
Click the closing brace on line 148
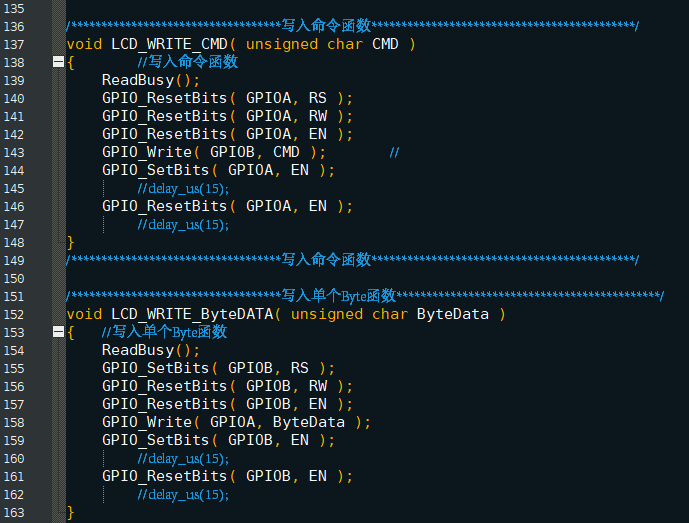tap(70, 242)
